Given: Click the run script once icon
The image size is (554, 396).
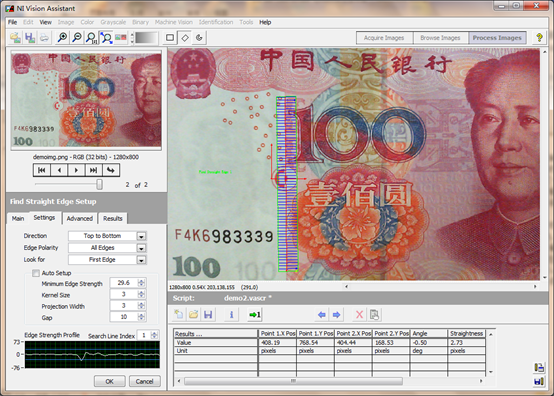Looking at the screenshot, I should pos(254,314).
